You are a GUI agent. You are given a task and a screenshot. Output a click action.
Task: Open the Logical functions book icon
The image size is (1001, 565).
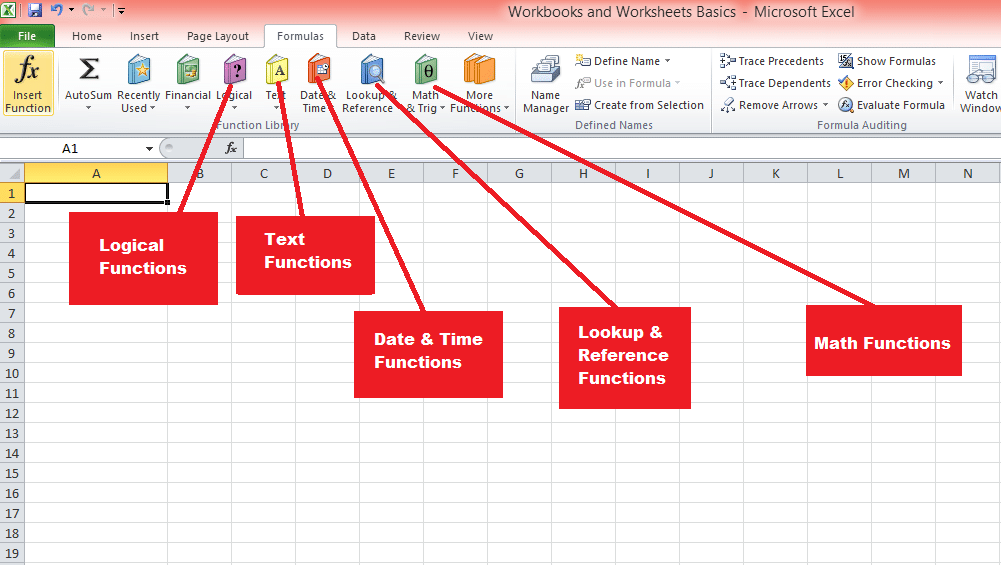(235, 69)
